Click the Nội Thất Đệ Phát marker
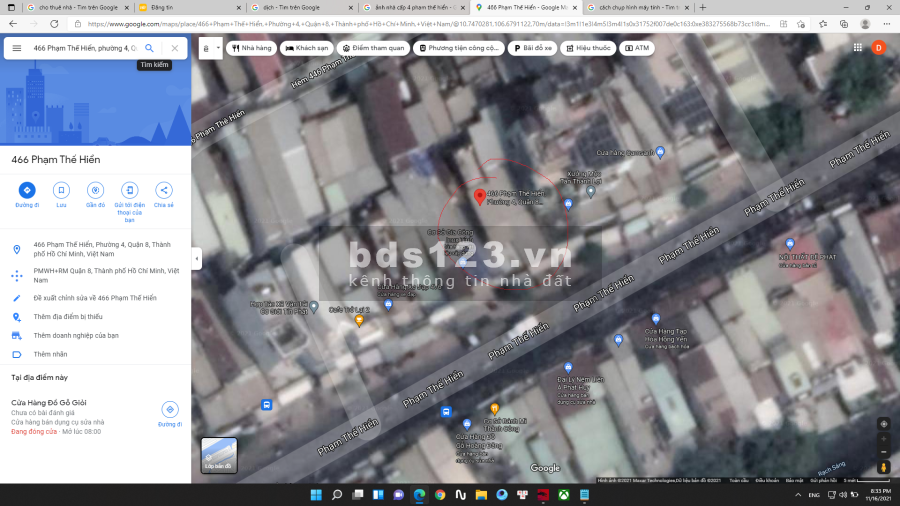The height and width of the screenshot is (506, 900). 790,244
